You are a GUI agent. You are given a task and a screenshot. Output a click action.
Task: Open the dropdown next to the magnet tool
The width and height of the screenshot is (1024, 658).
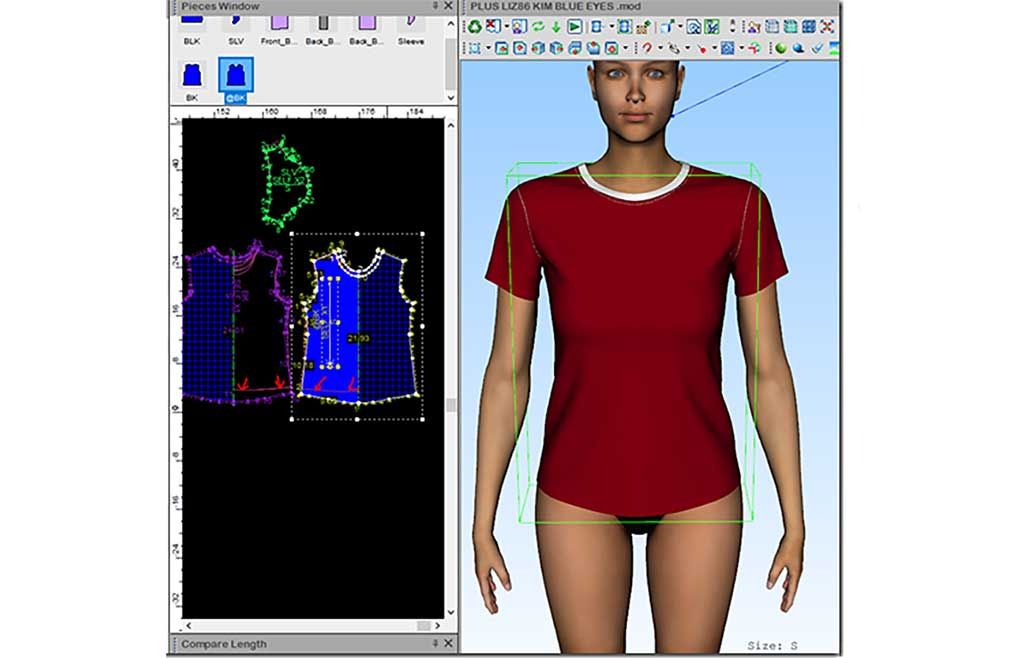(x=661, y=48)
